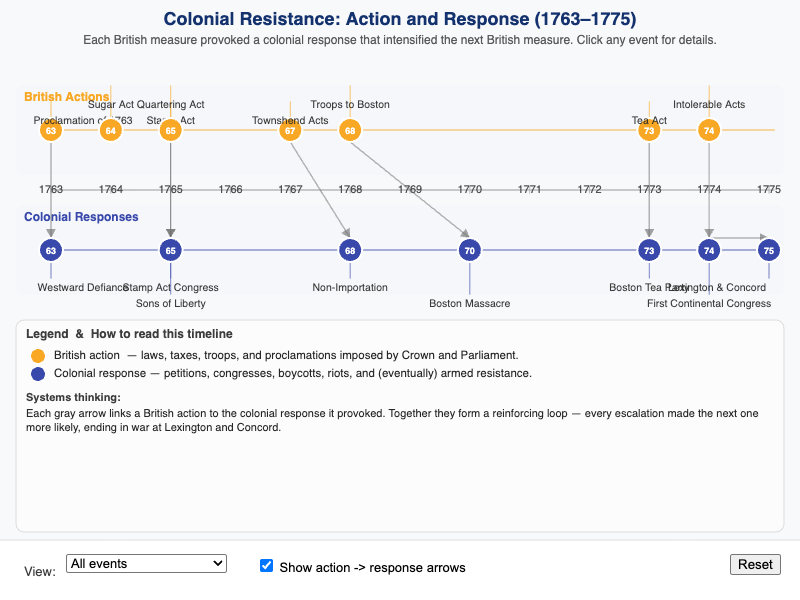Open the View dropdown showing All events
800x600 pixels.
pos(146,564)
